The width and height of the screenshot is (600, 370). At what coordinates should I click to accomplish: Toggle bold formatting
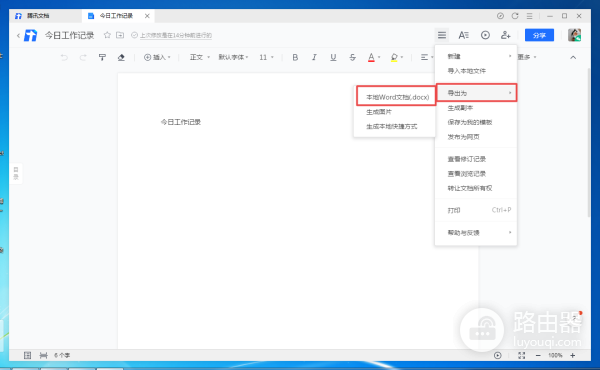(295, 57)
